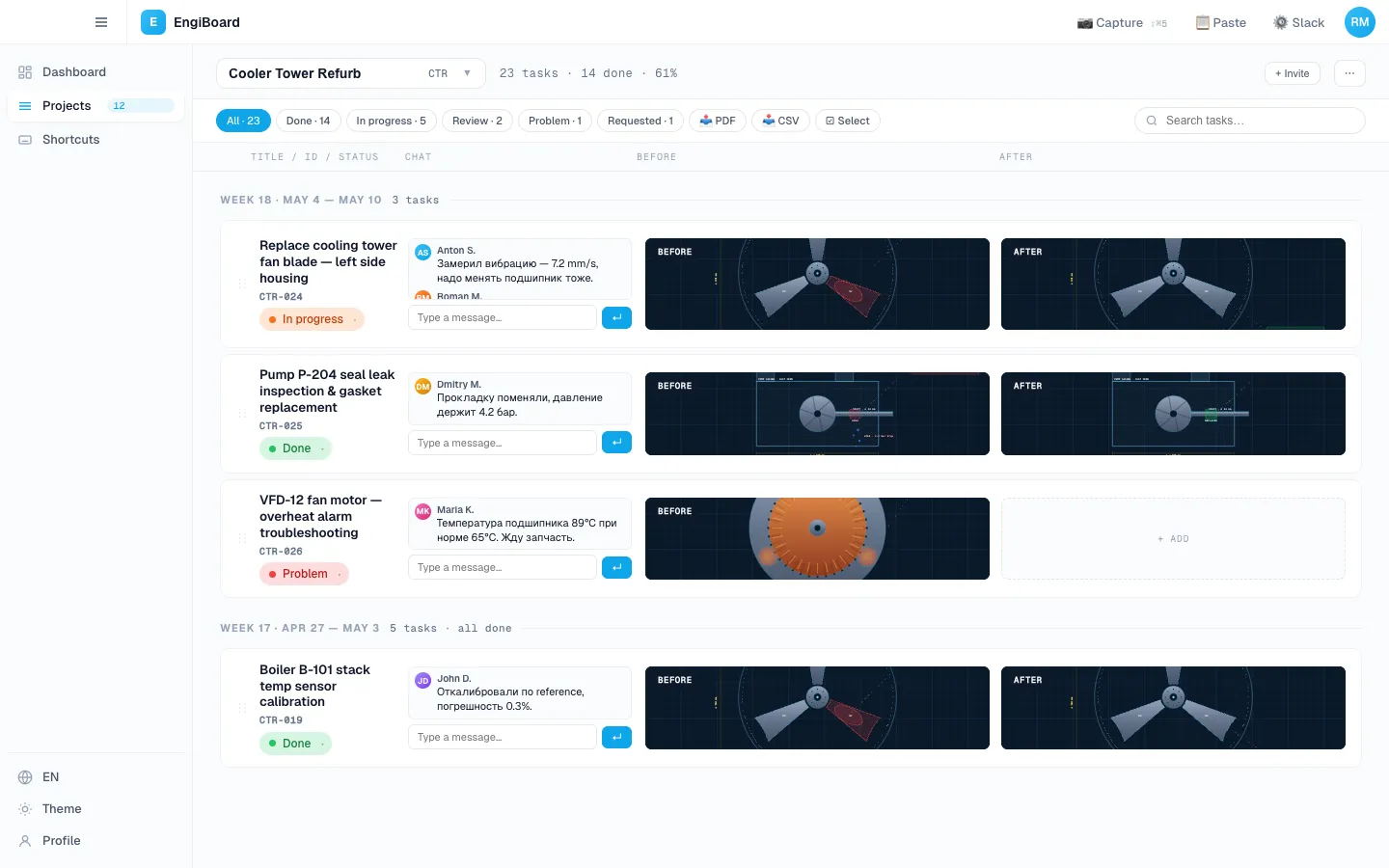Open the Problem status dropdown on CTR-026
This screenshot has height=868, width=1389.
coord(304,574)
